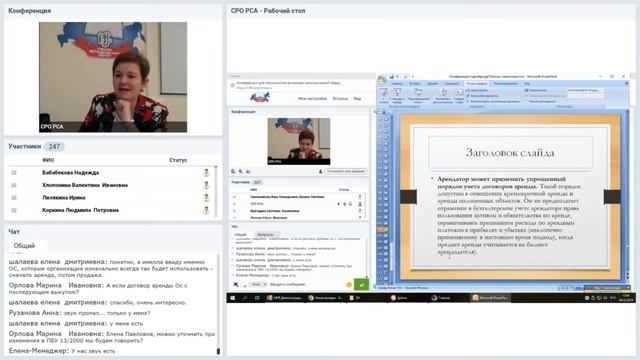The image size is (640, 360).
Task: Click the status icon for Лилякина Ирина
Action: click(206, 198)
